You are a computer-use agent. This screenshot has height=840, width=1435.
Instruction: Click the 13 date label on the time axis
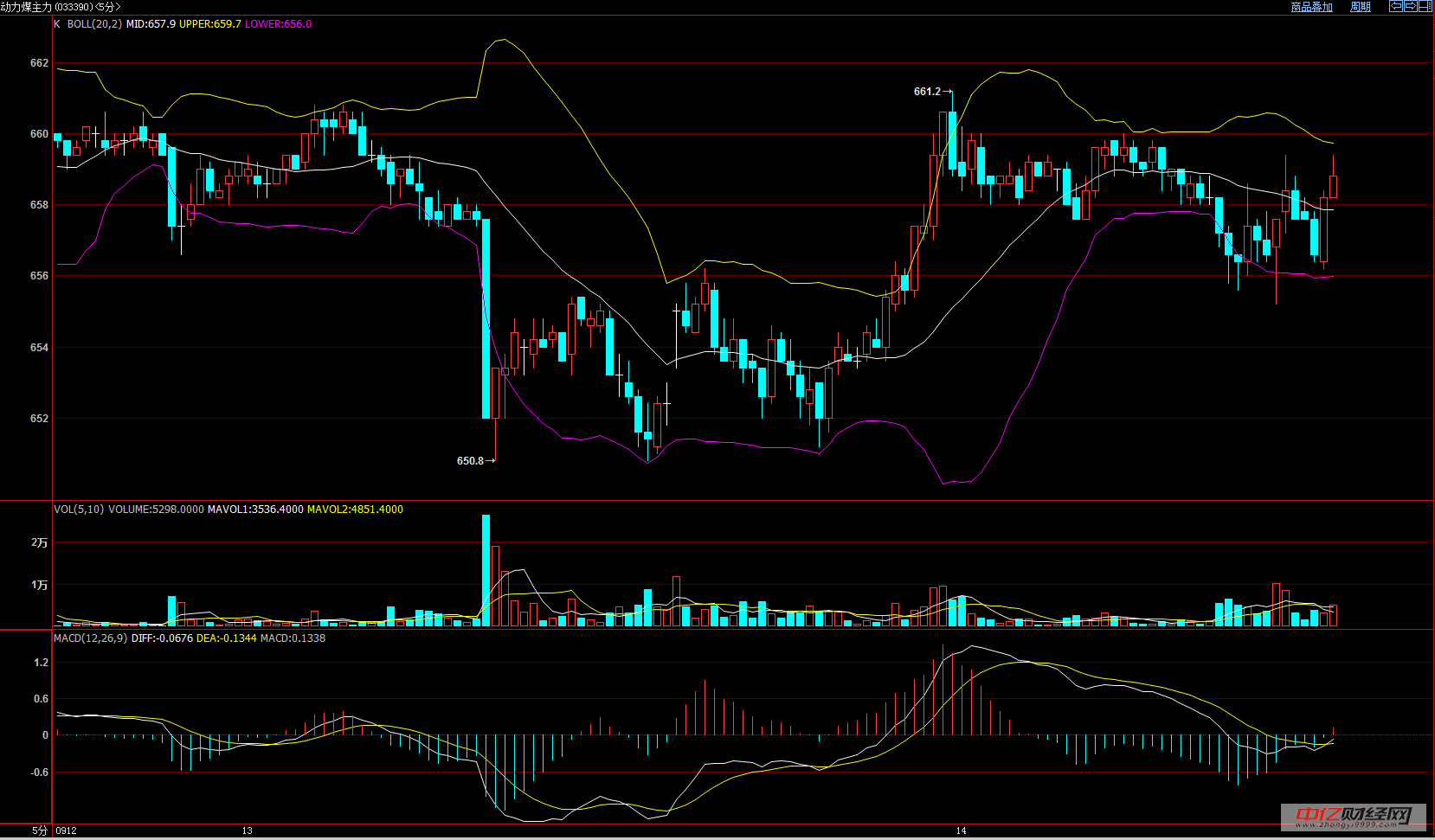coord(247,831)
